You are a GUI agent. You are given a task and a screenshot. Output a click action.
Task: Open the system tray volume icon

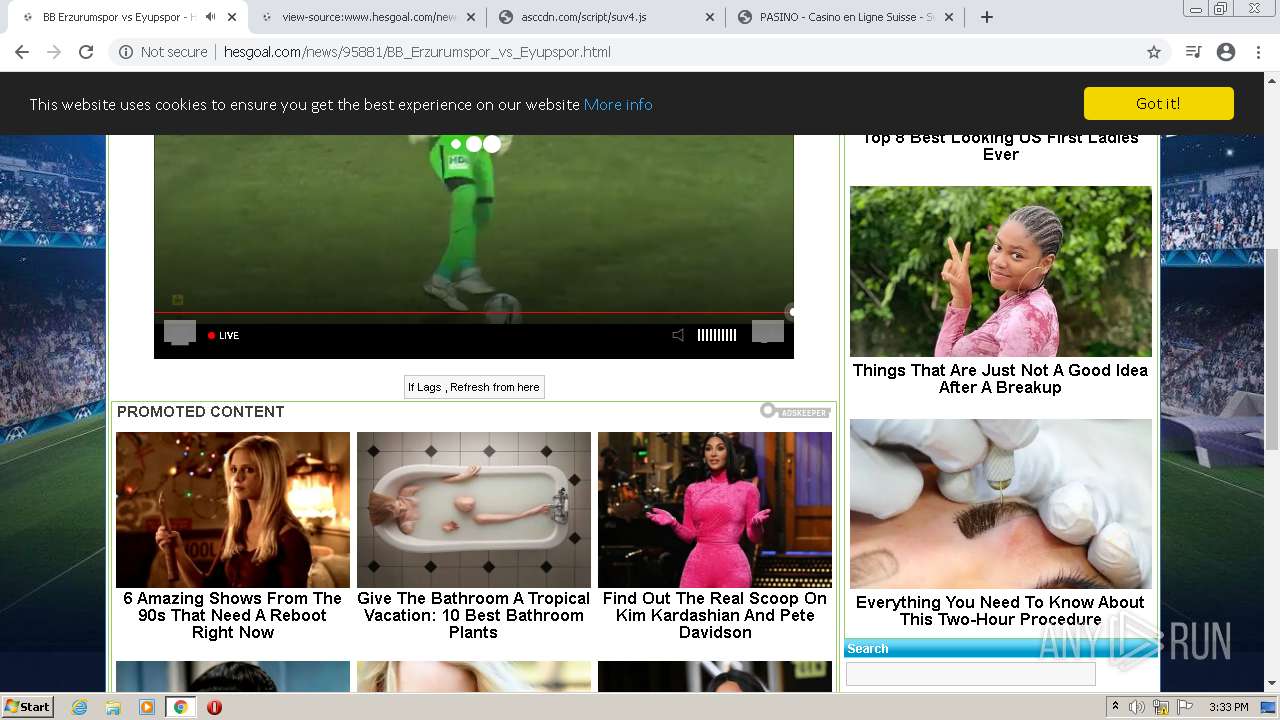click(x=1137, y=707)
